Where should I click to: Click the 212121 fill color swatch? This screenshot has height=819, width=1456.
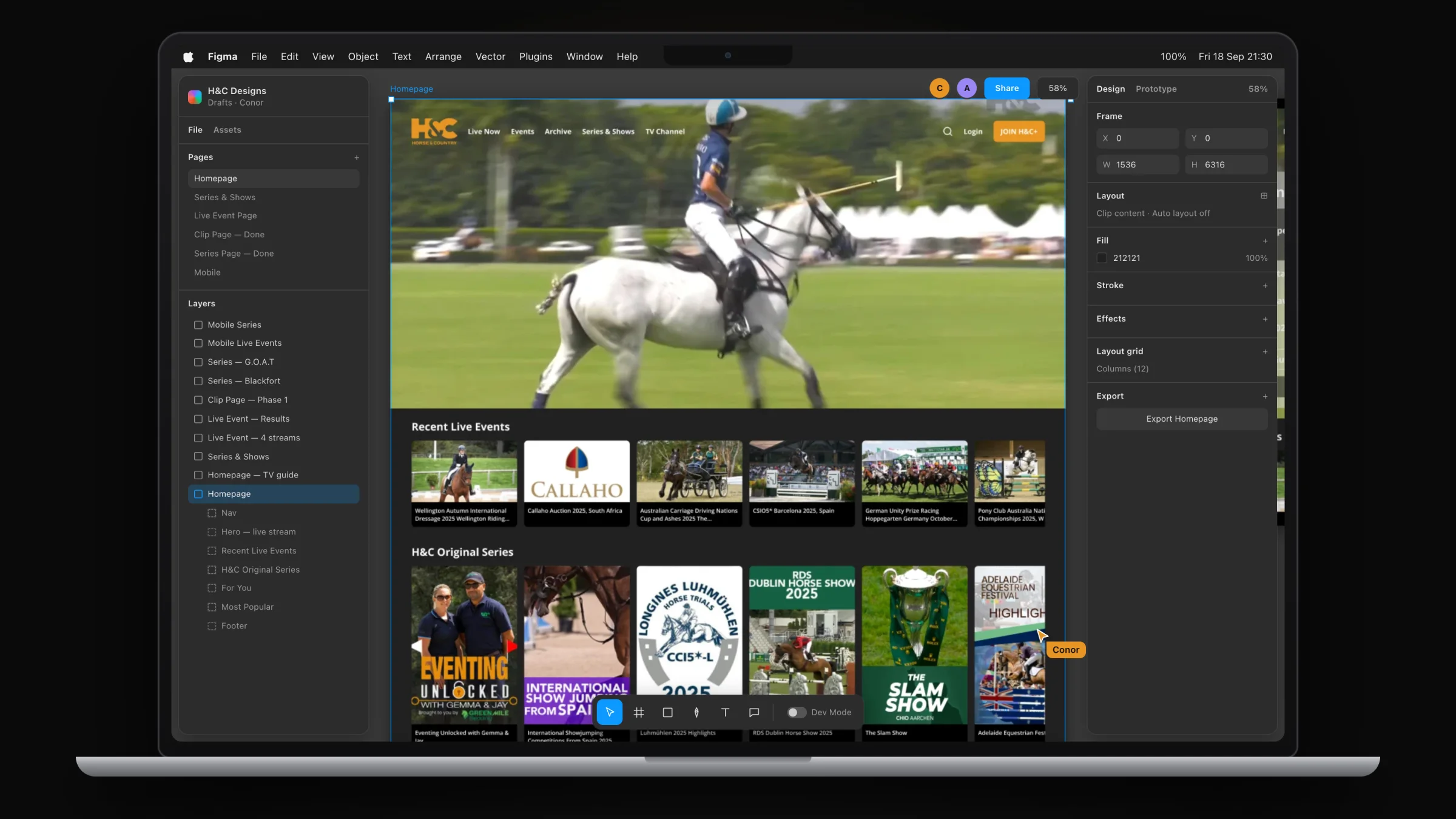click(1102, 258)
